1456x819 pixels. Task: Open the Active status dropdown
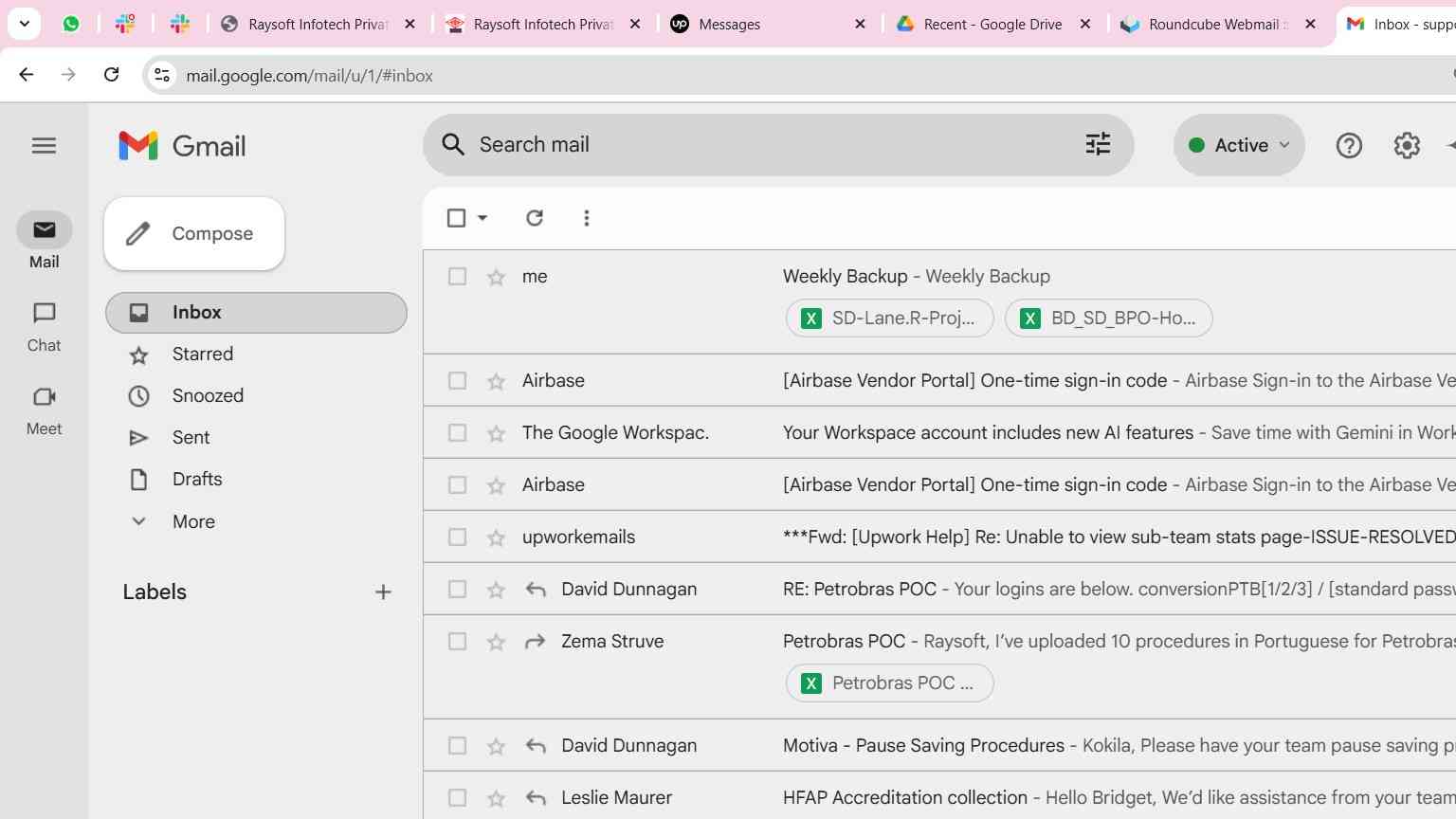pos(1239,145)
